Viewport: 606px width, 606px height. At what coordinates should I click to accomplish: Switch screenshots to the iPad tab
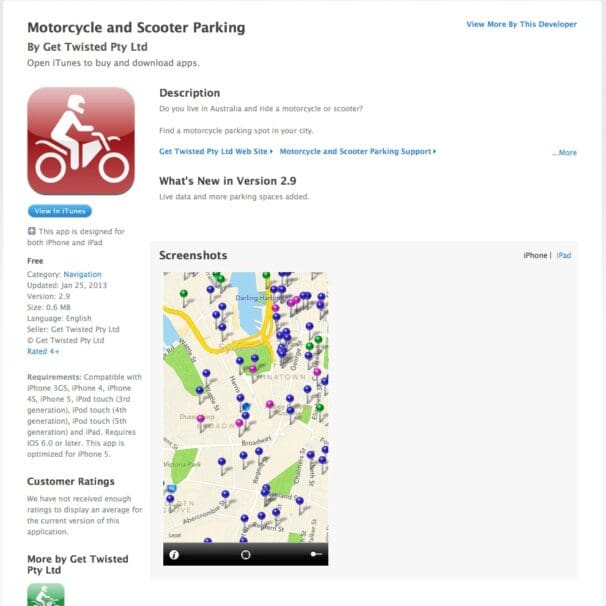pyautogui.click(x=564, y=255)
